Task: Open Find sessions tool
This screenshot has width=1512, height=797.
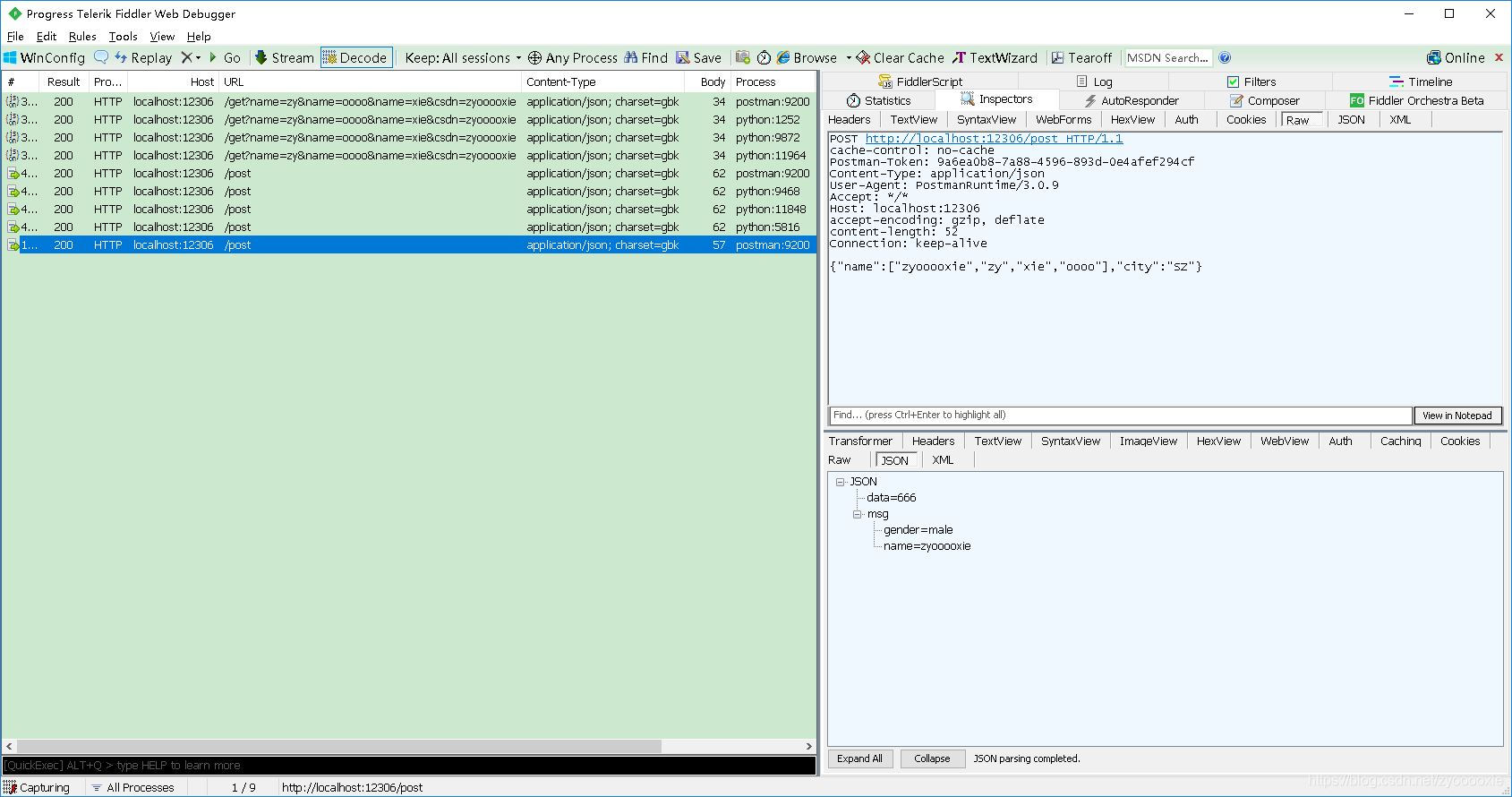Action: (x=645, y=57)
